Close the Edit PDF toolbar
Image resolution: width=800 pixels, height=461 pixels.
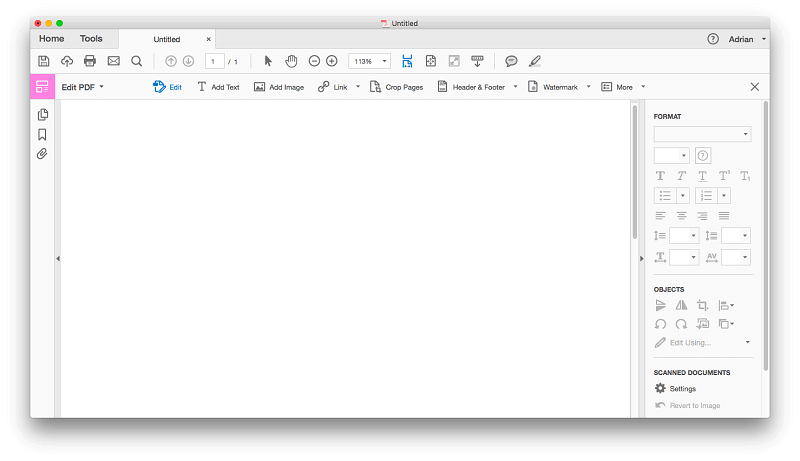(x=755, y=87)
